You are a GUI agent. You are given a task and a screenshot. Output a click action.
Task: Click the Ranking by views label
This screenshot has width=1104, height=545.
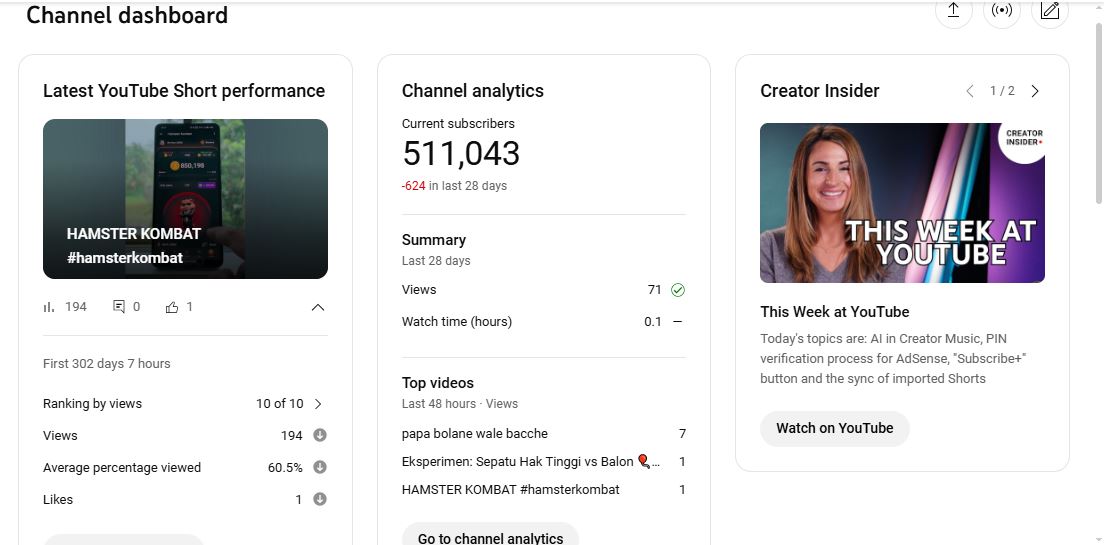click(x=92, y=403)
